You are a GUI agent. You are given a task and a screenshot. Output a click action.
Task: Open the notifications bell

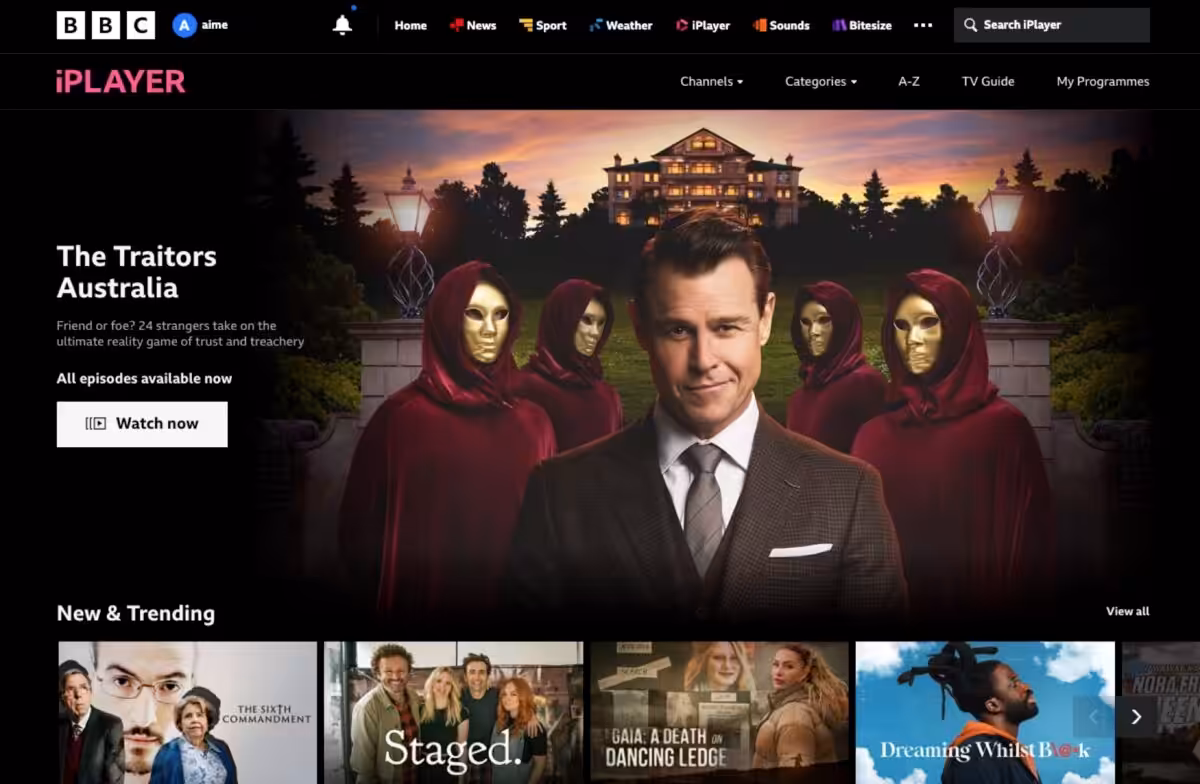pos(342,25)
